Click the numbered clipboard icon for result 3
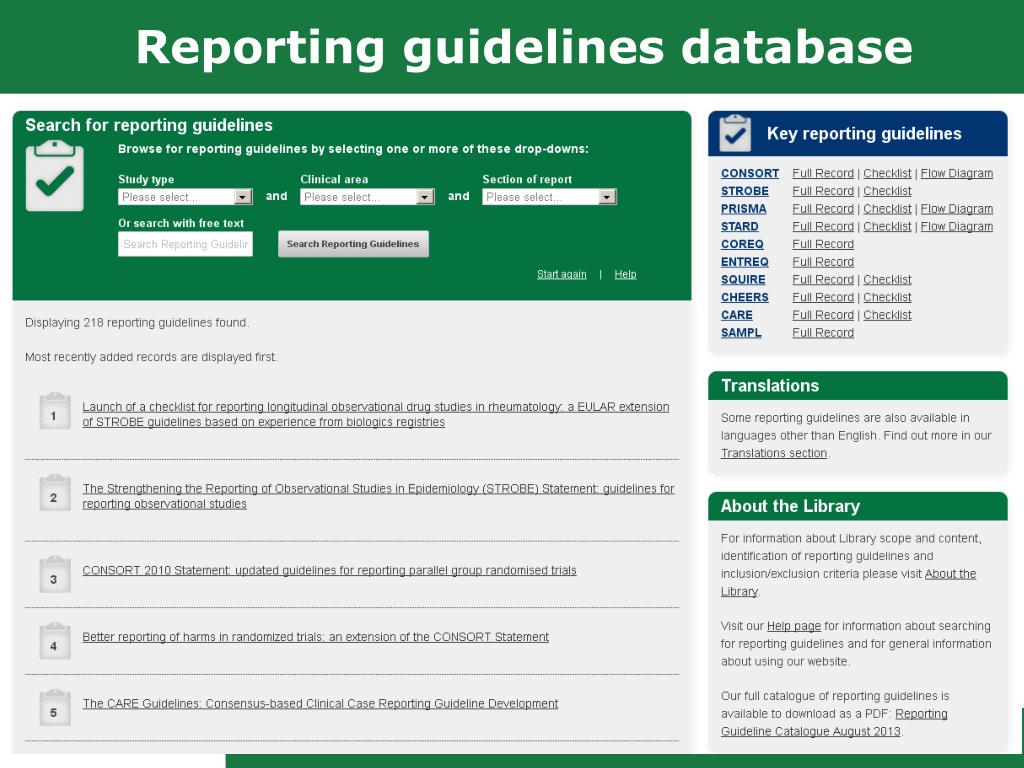Image resolution: width=1024 pixels, height=768 pixels. pyautogui.click(x=54, y=575)
